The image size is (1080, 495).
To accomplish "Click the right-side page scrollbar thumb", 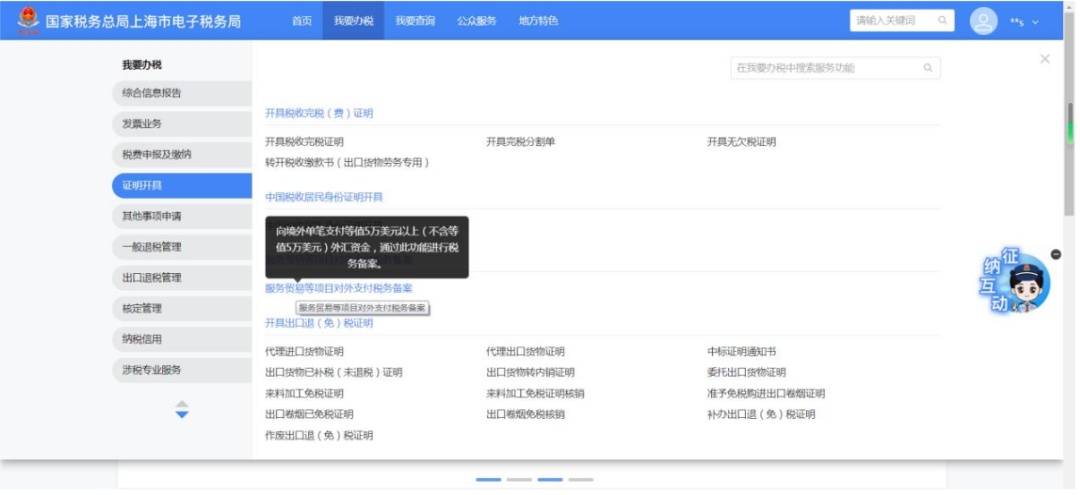I will click(x=1070, y=124).
